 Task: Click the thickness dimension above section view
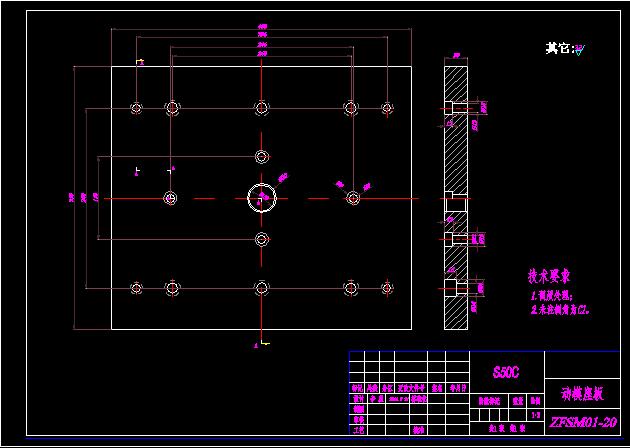coord(456,56)
